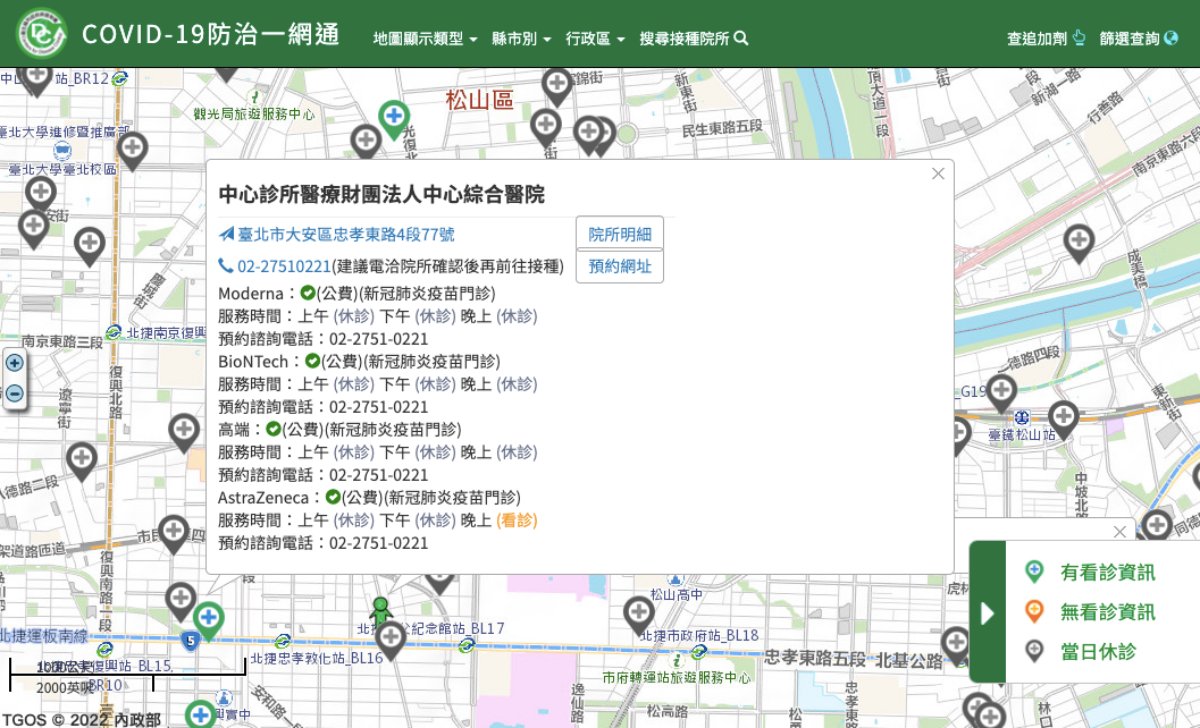This screenshot has height=728, width=1200.
Task: Click the search magnifier icon in navbar
Action: tap(741, 38)
